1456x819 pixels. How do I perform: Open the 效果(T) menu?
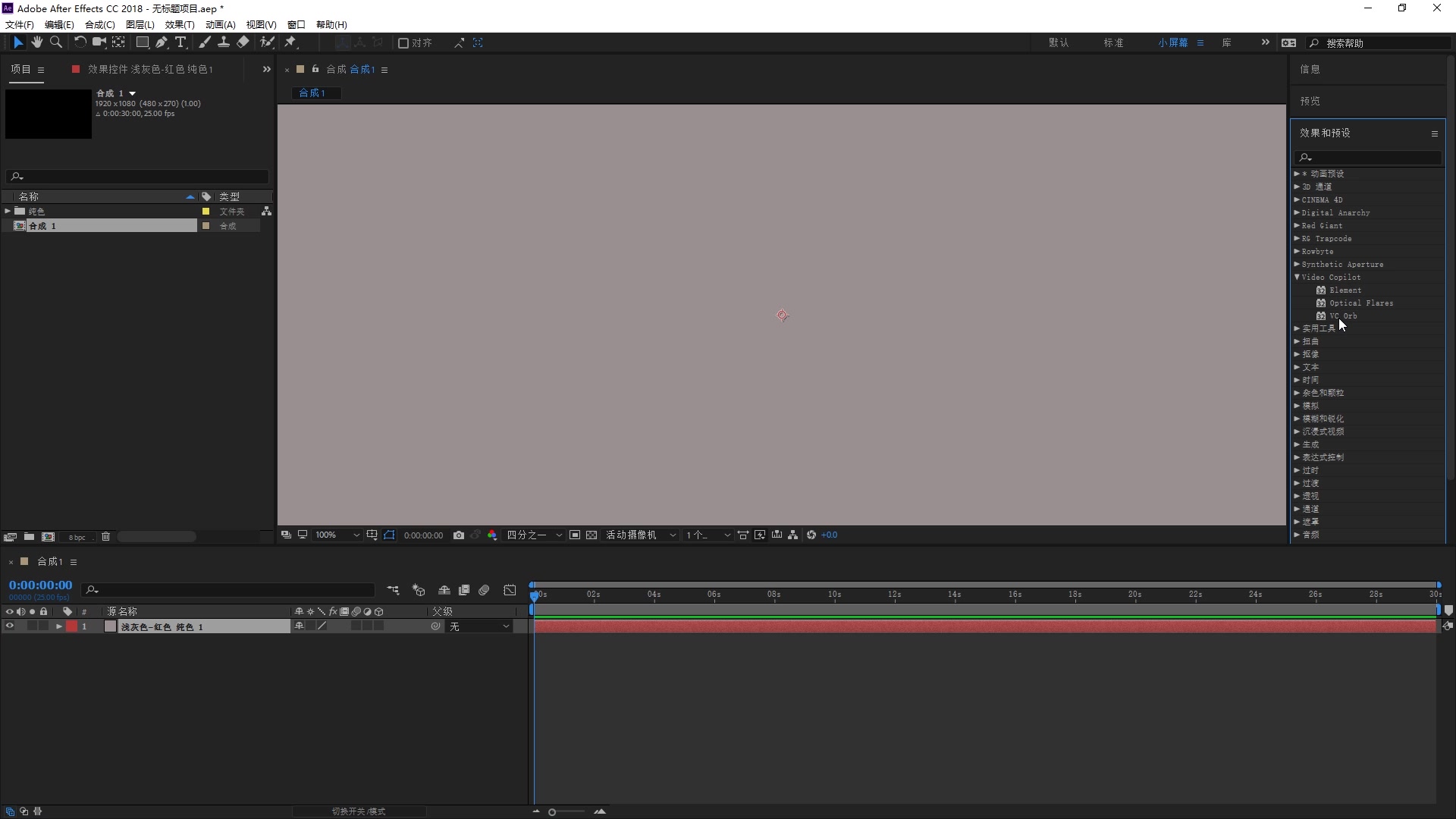pos(179,24)
